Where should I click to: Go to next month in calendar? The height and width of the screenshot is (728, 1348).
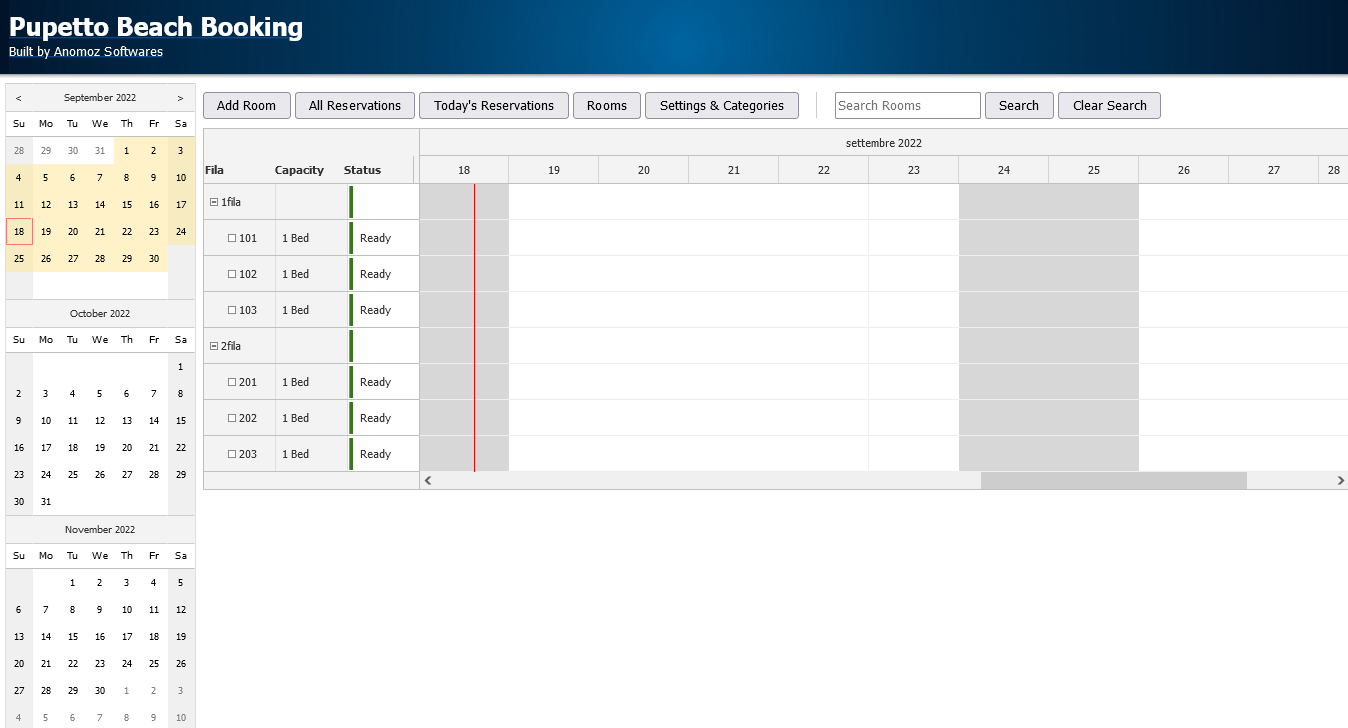coord(180,98)
